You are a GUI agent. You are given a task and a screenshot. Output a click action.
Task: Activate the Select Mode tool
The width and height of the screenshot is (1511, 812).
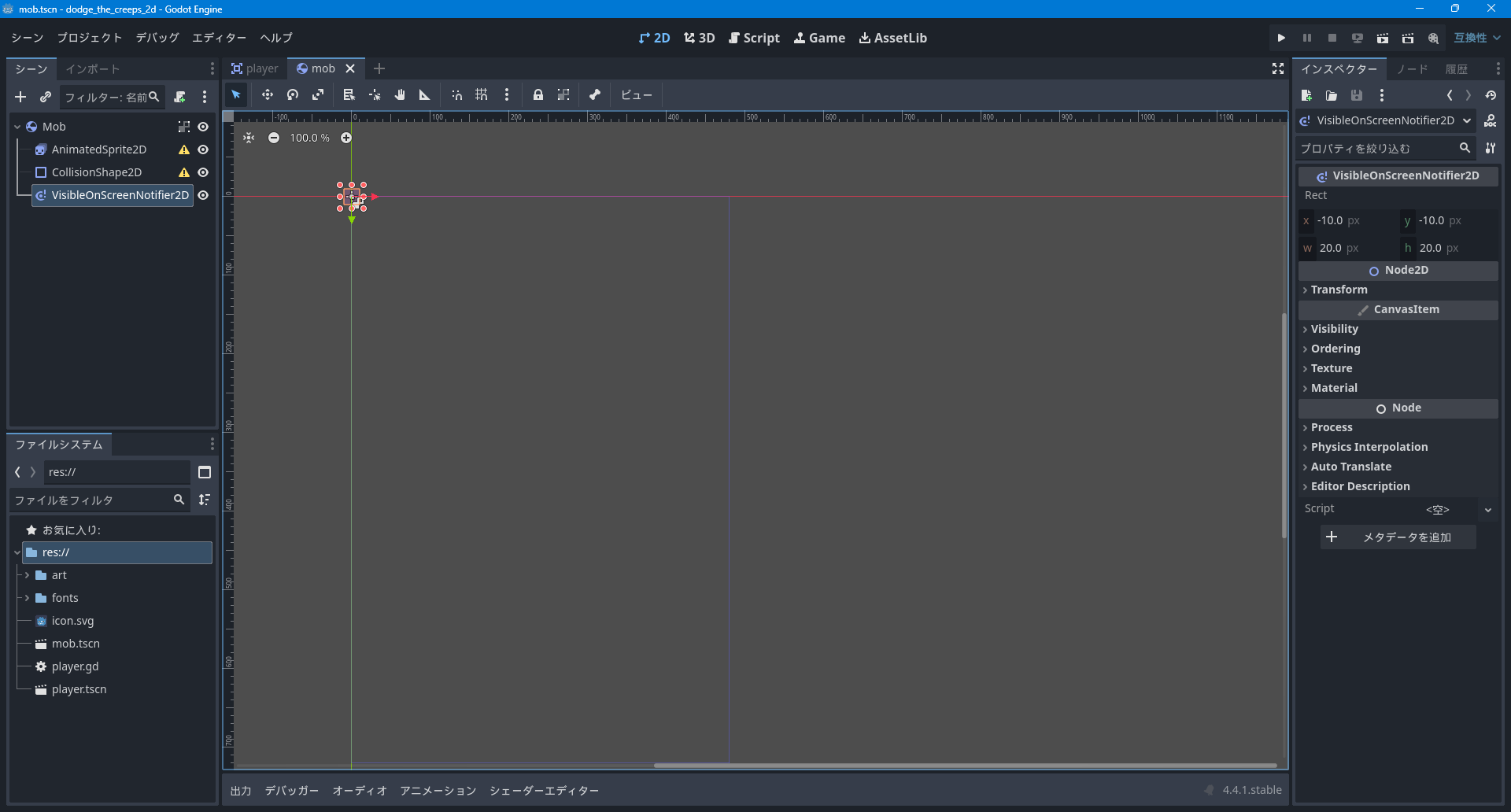(x=236, y=95)
